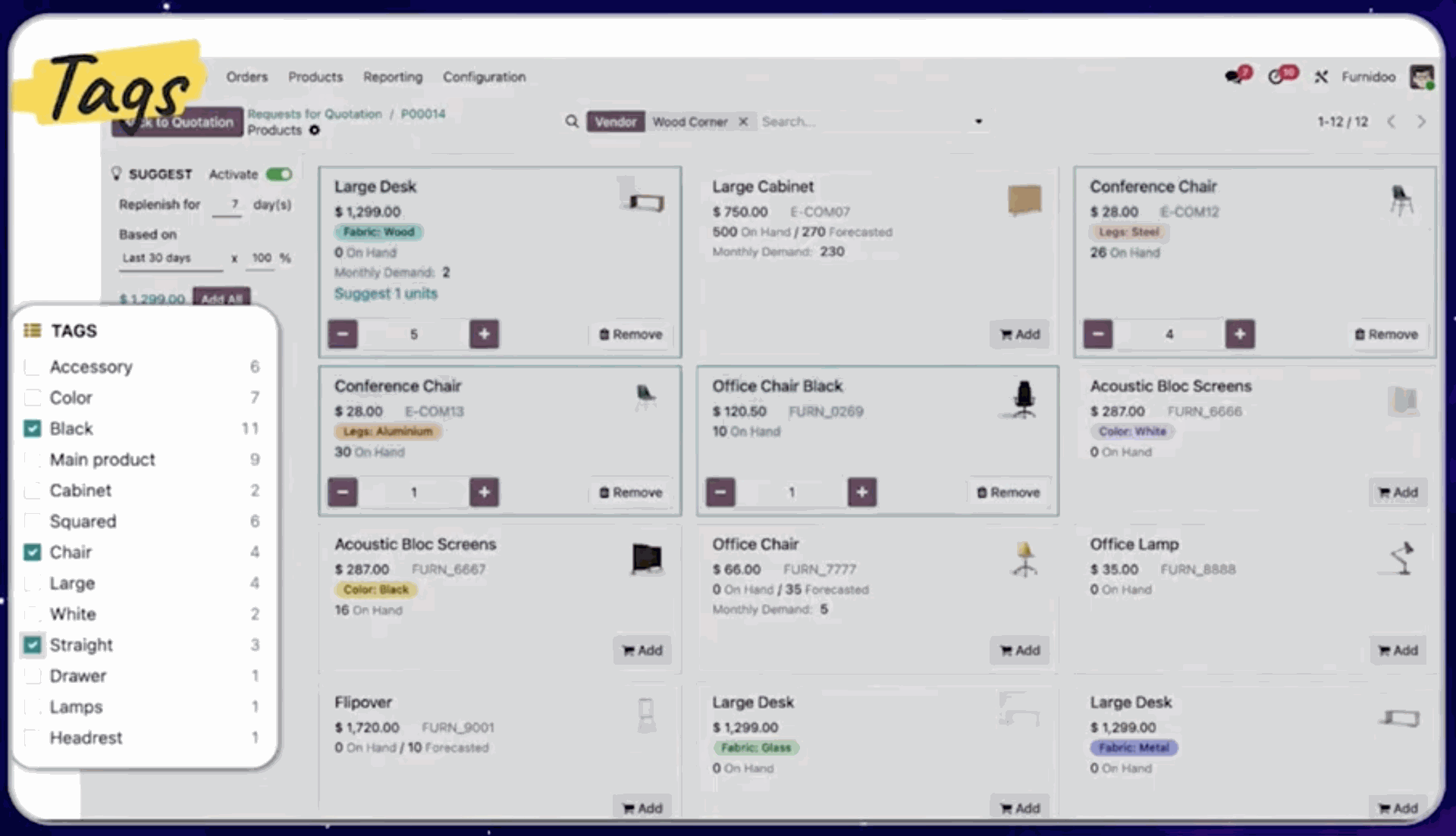Click the Suggest lightbulb icon
This screenshot has height=836, width=1456.
click(x=117, y=174)
